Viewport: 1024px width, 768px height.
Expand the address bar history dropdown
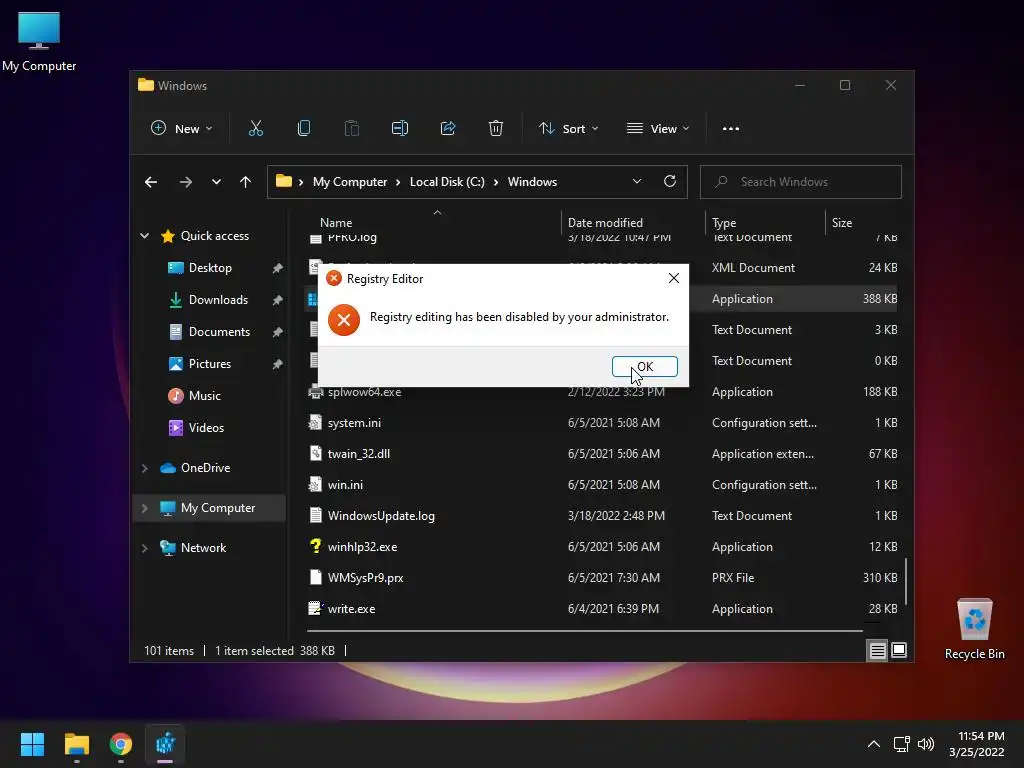coord(637,182)
